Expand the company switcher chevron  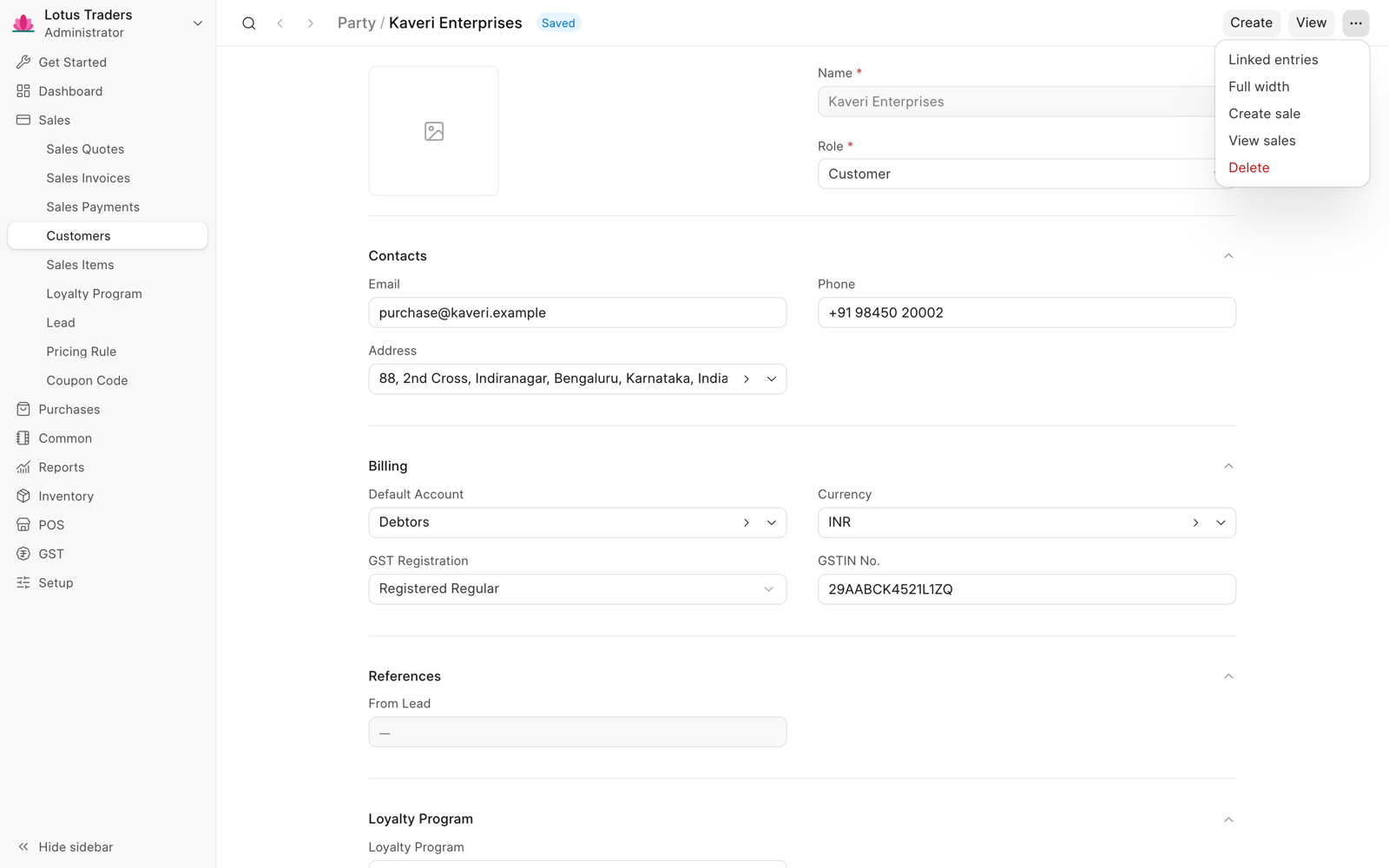pyautogui.click(x=198, y=23)
